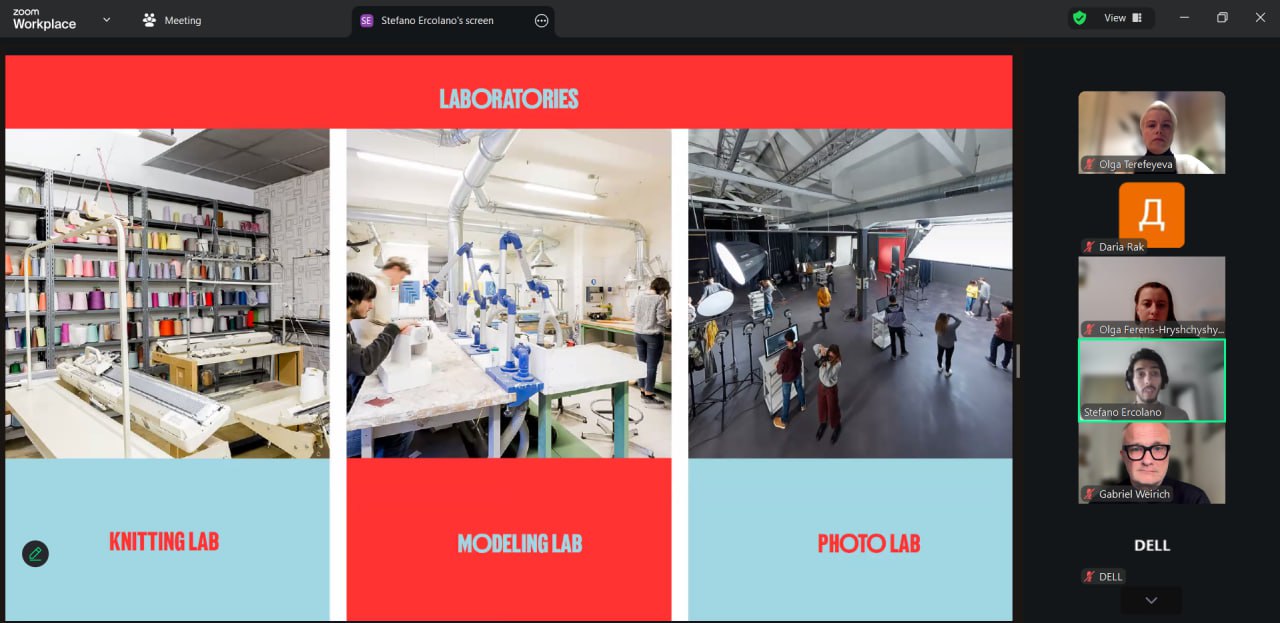
Task: Click Daria Rak's muted microphone icon
Action: coord(1090,247)
